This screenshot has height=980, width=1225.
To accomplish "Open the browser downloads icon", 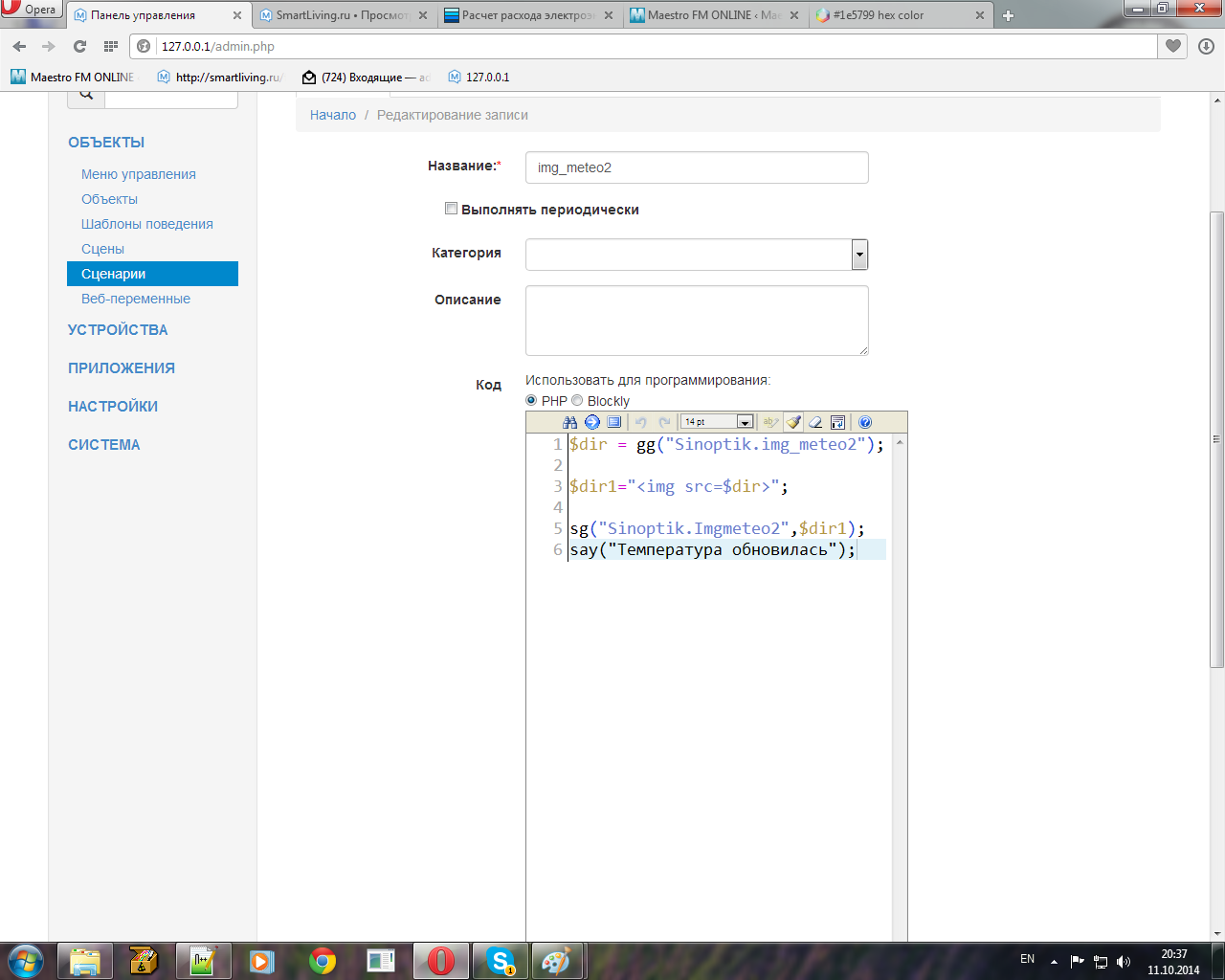I will 1206,46.
